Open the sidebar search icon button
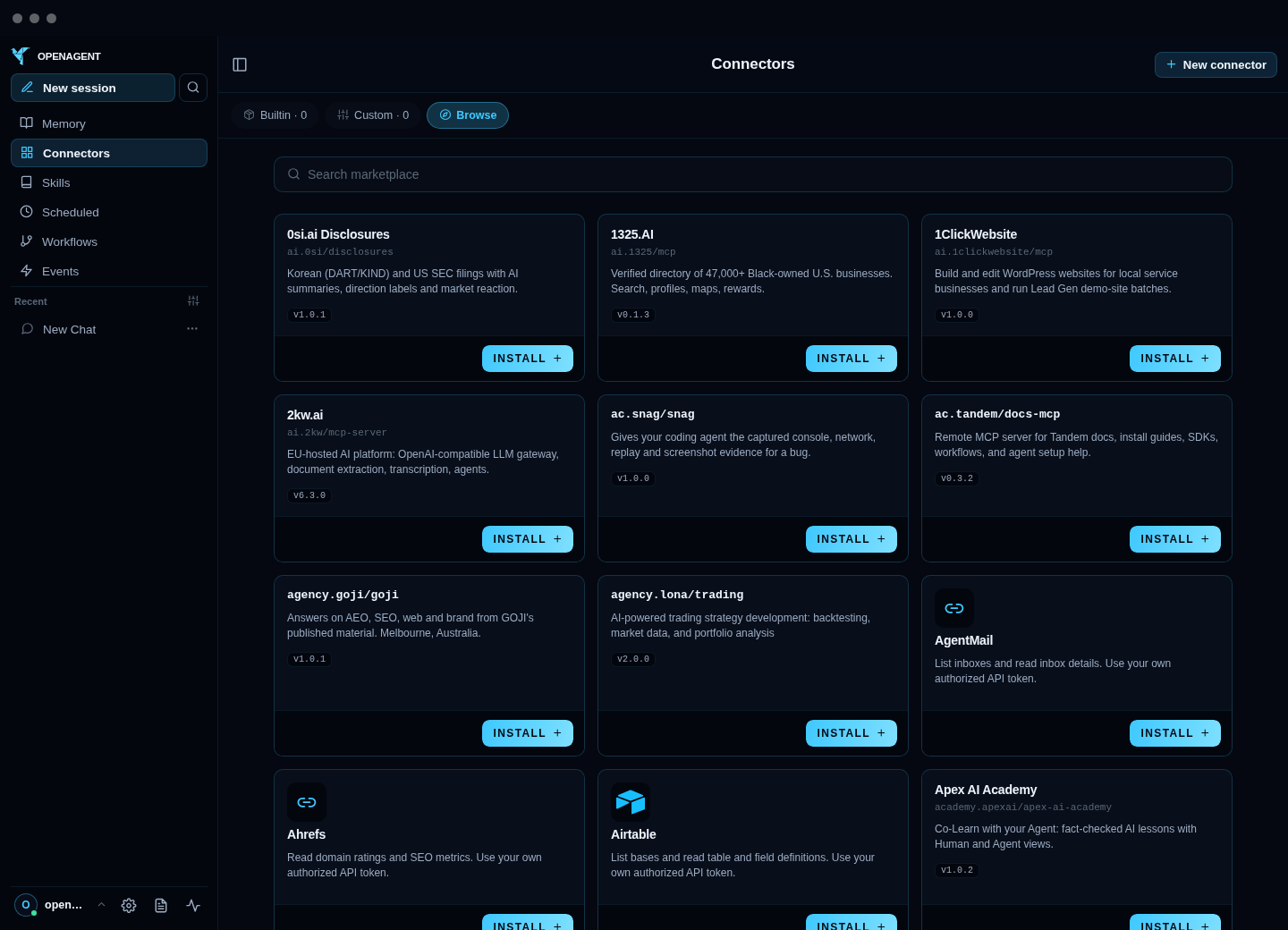Image resolution: width=1288 pixels, height=930 pixels. click(x=193, y=88)
